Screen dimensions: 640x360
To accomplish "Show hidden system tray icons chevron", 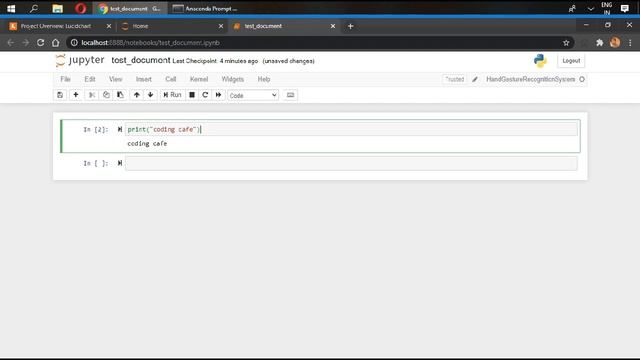I will [591, 8].
